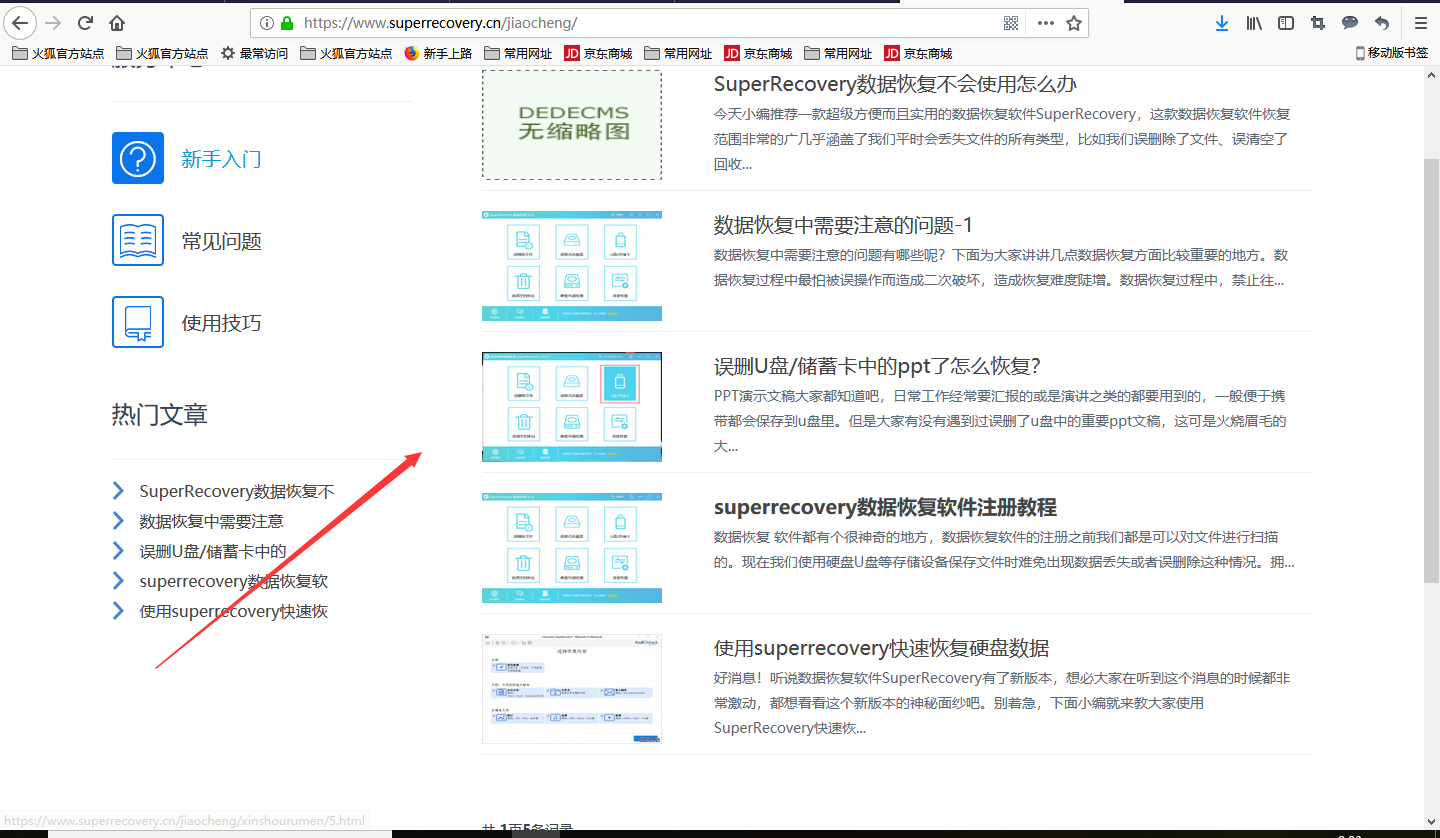Viewport: 1440px width, 838px height.
Task: Open hot article '误删U盘/储蓄卡中的'
Action: (x=213, y=551)
